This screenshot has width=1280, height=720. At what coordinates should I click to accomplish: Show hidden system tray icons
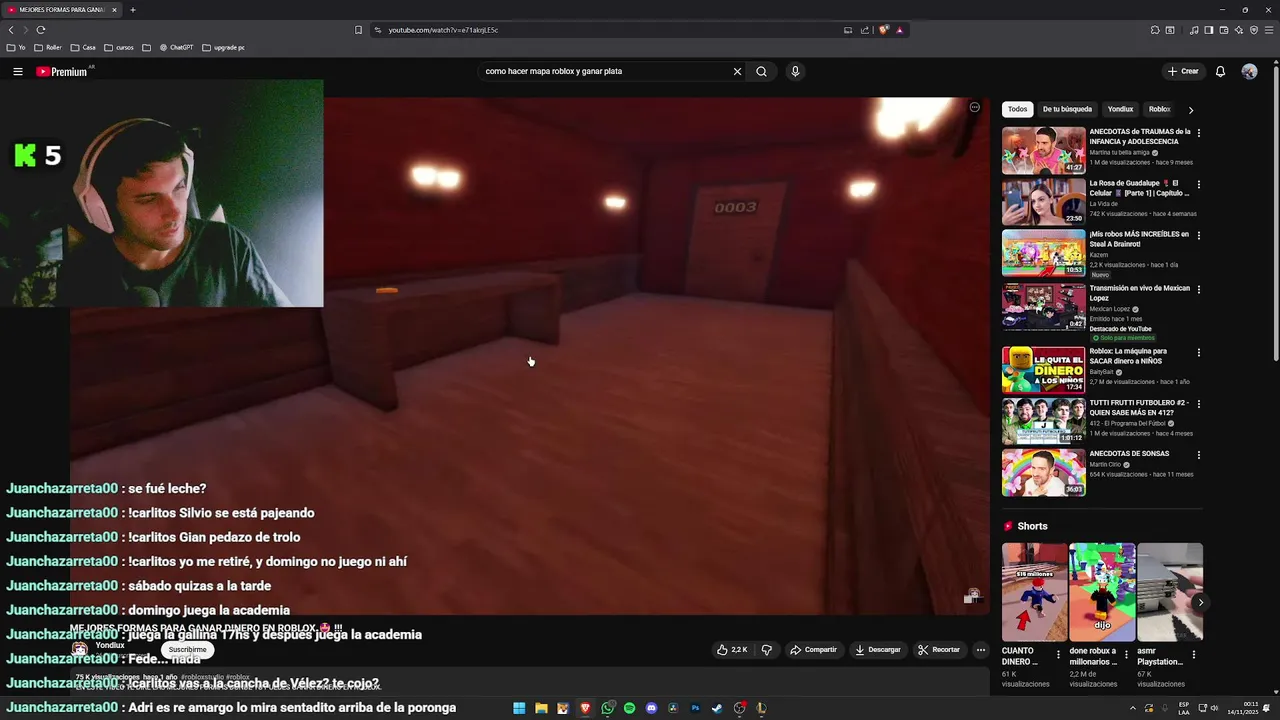[x=1133, y=708]
